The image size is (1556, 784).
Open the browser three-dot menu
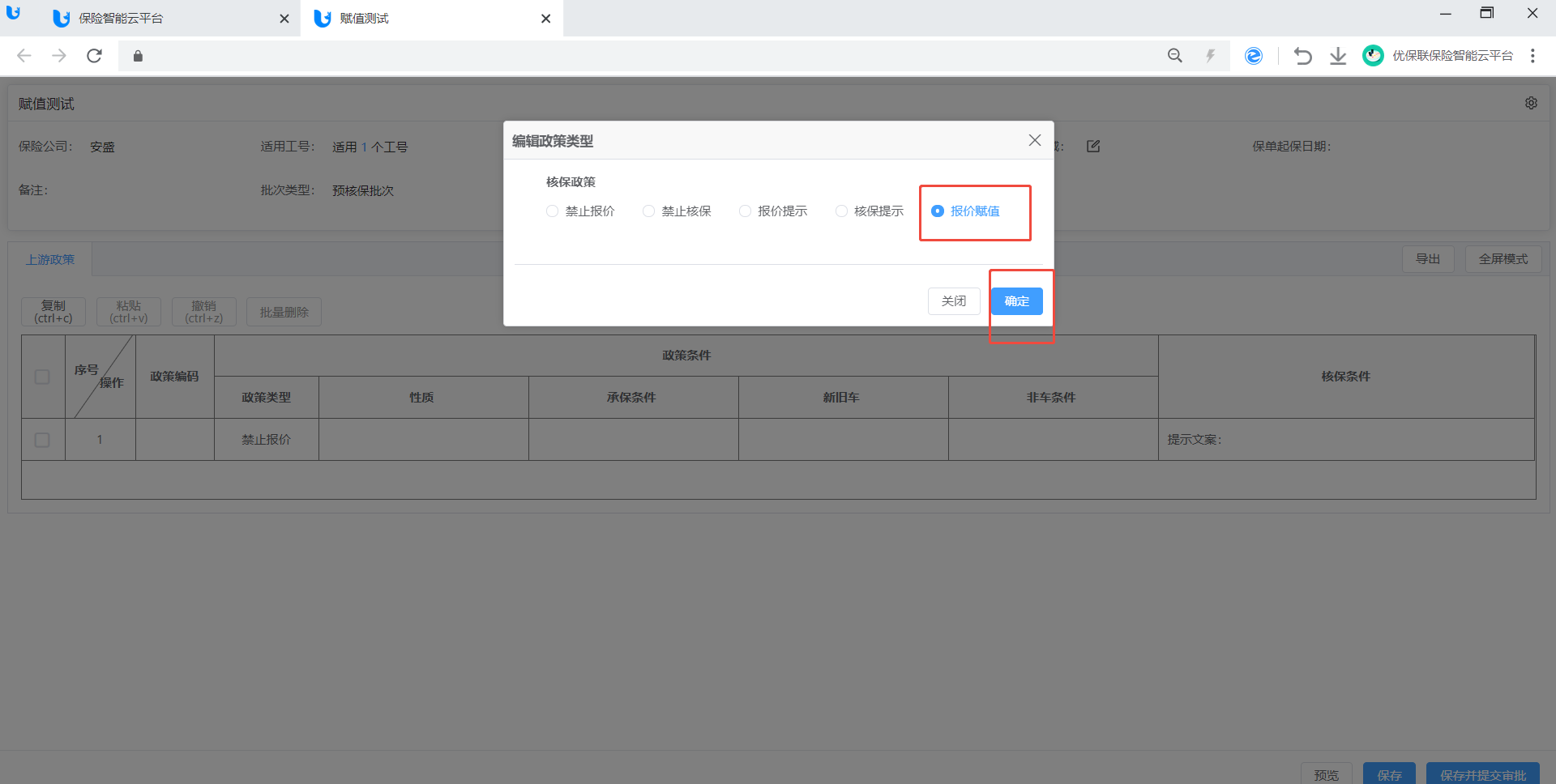click(x=1532, y=56)
